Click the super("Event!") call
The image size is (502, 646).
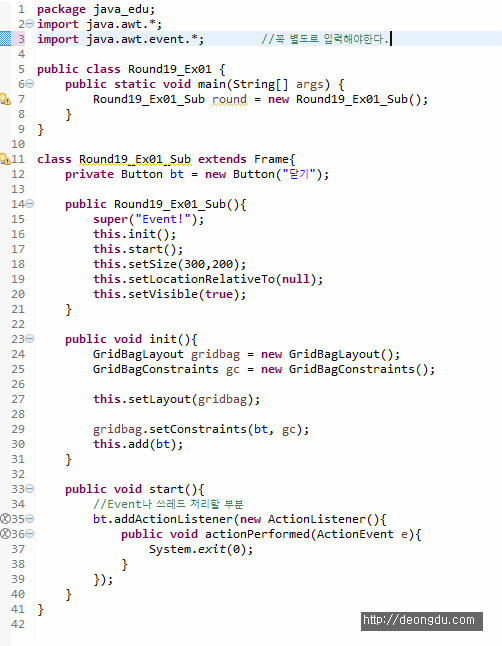coord(148,219)
